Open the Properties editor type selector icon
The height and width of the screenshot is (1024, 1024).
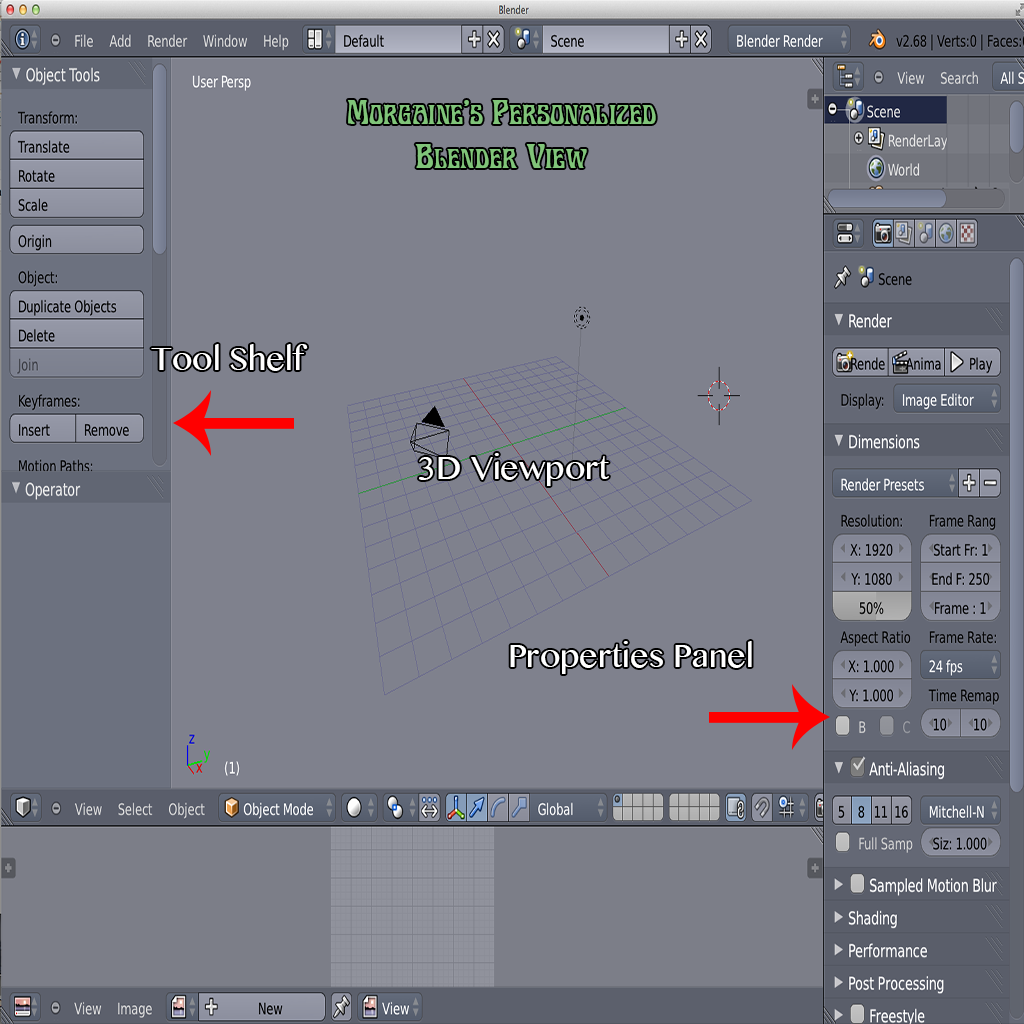tap(848, 233)
